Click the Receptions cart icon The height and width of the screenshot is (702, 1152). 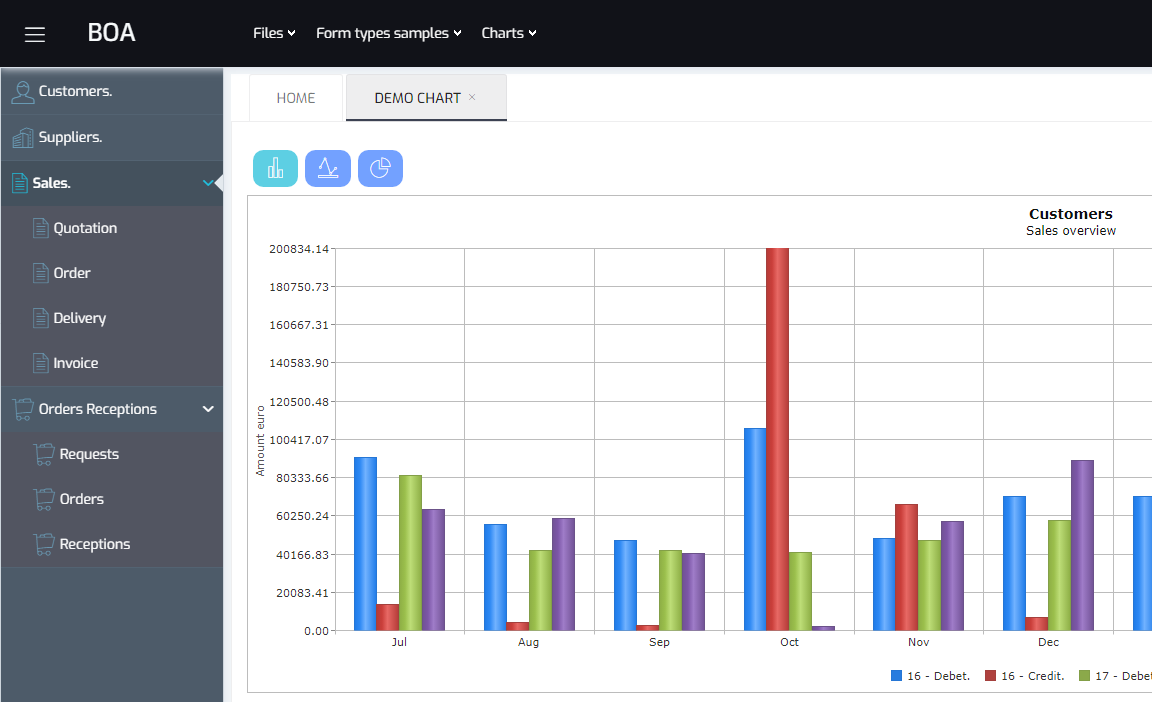pyautogui.click(x=44, y=544)
